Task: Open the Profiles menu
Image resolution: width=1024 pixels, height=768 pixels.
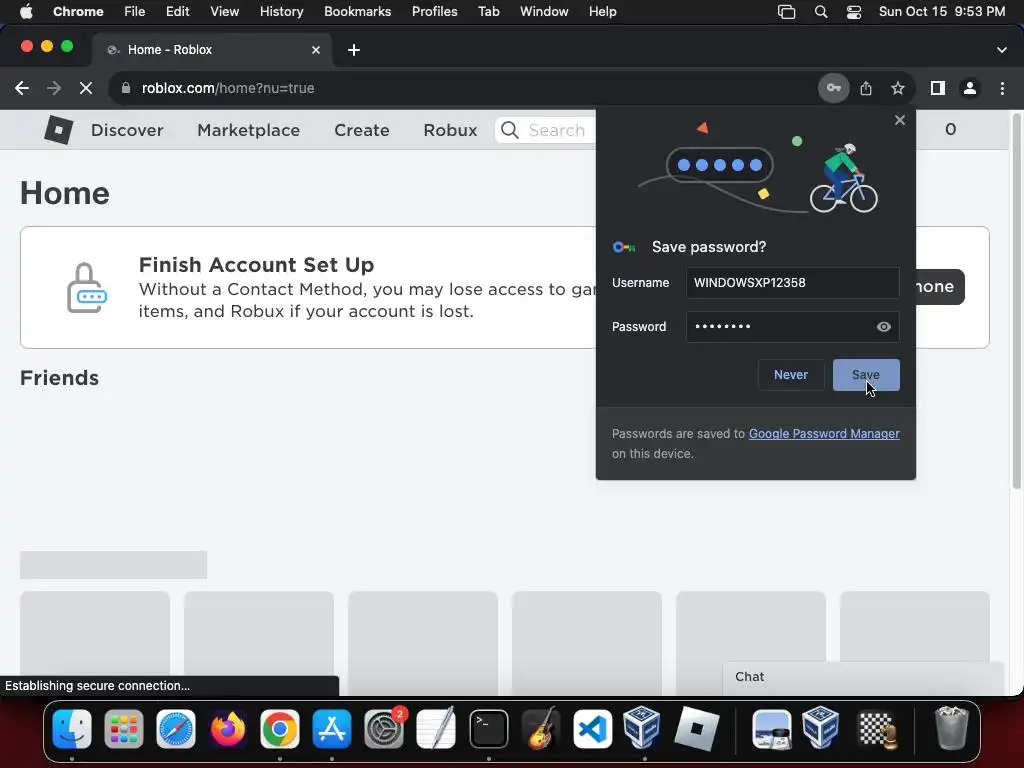Action: tap(434, 12)
